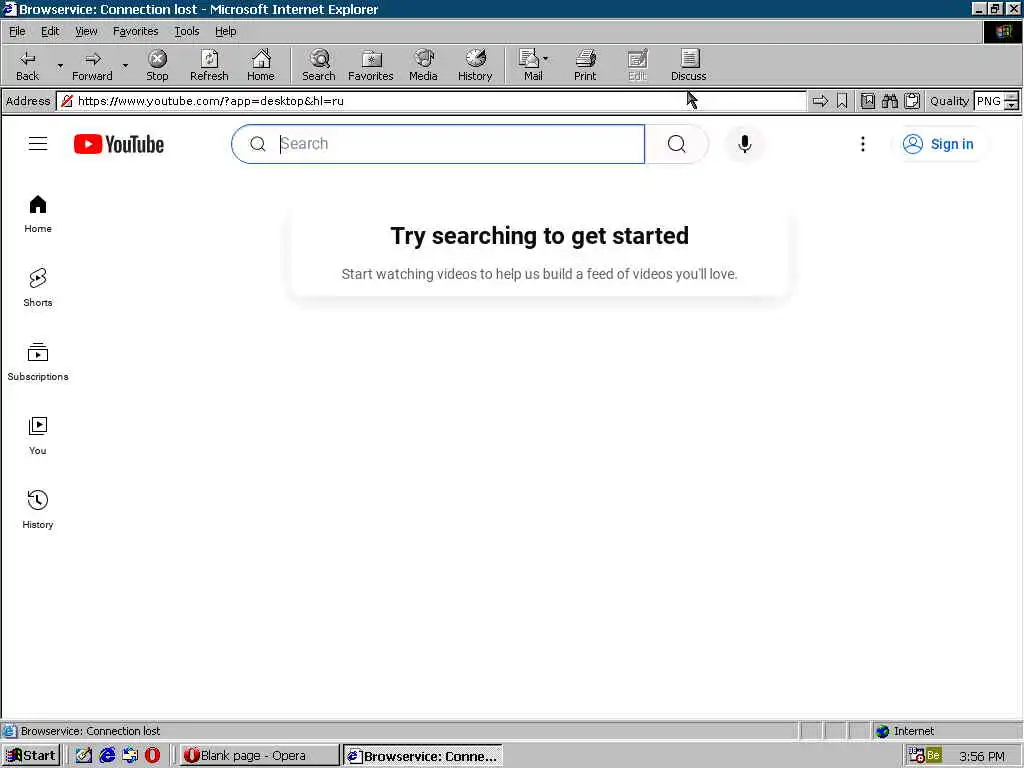Click the Sign in button
Viewport: 1024px width, 768px height.
[939, 144]
